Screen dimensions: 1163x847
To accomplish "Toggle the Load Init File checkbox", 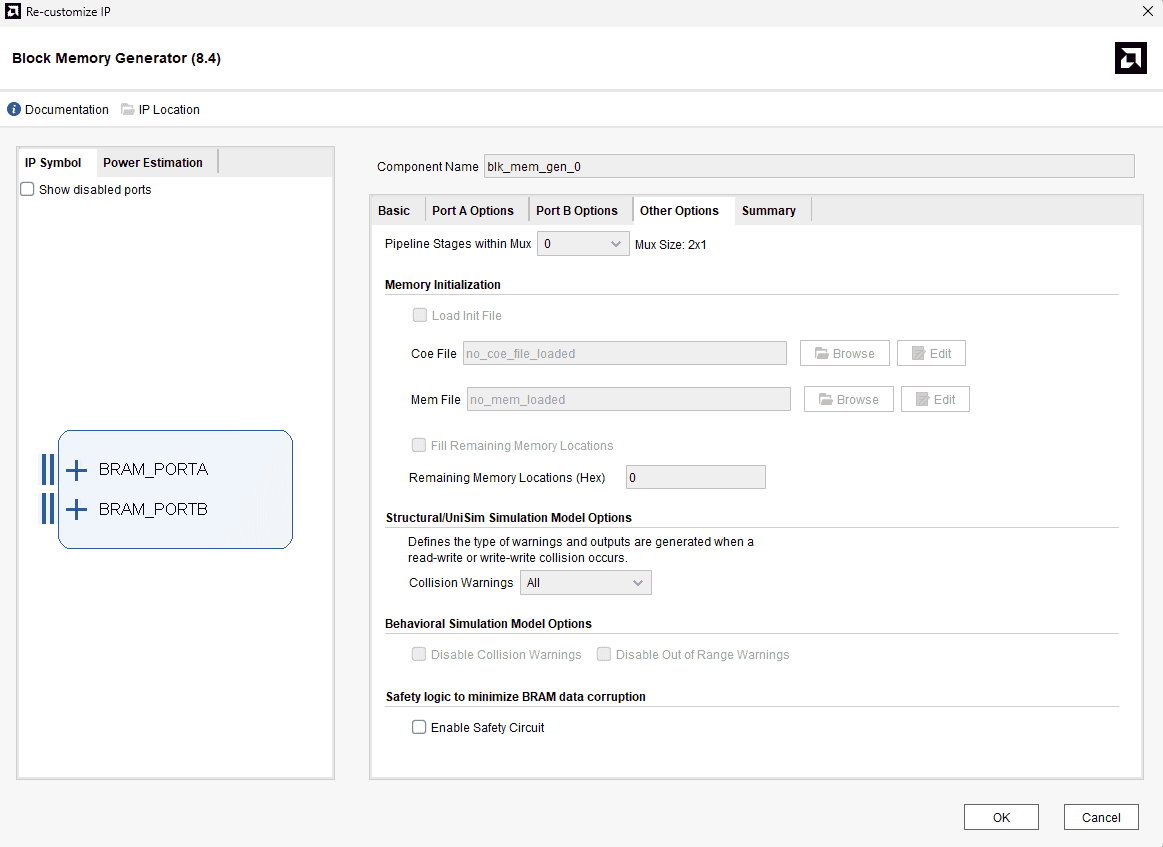I will click(x=420, y=316).
